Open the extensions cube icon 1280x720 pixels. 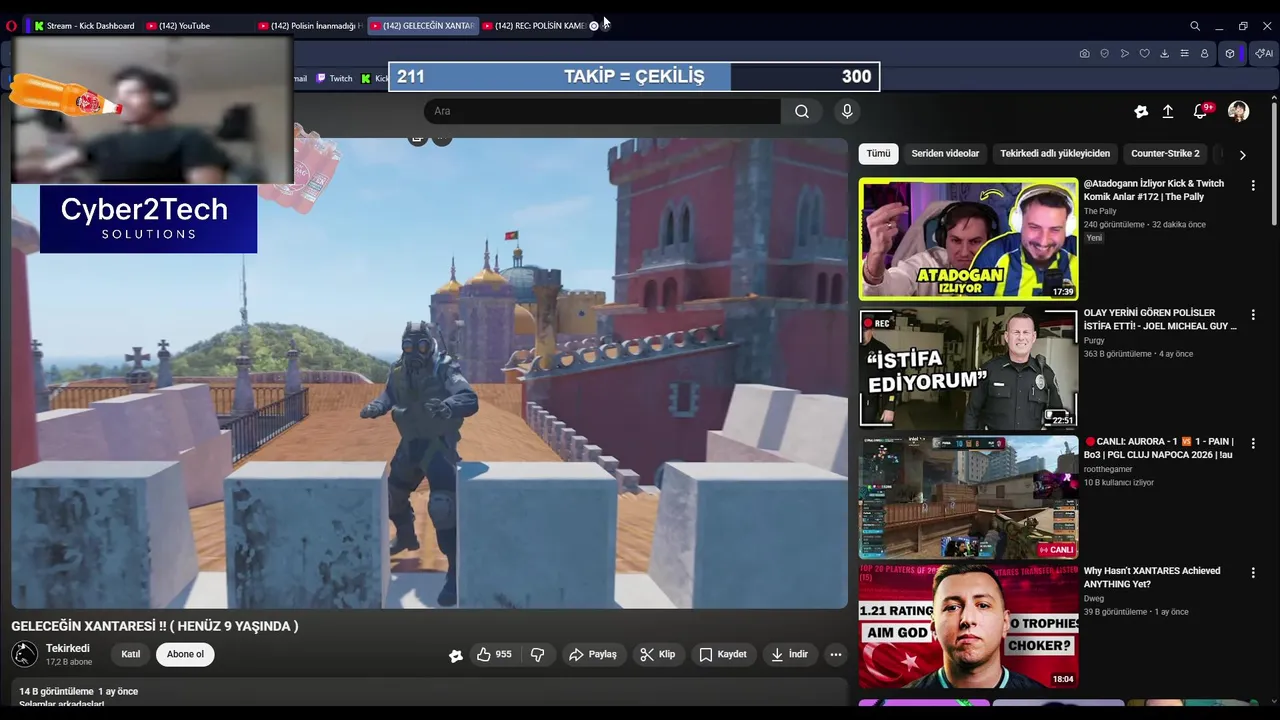click(1230, 54)
